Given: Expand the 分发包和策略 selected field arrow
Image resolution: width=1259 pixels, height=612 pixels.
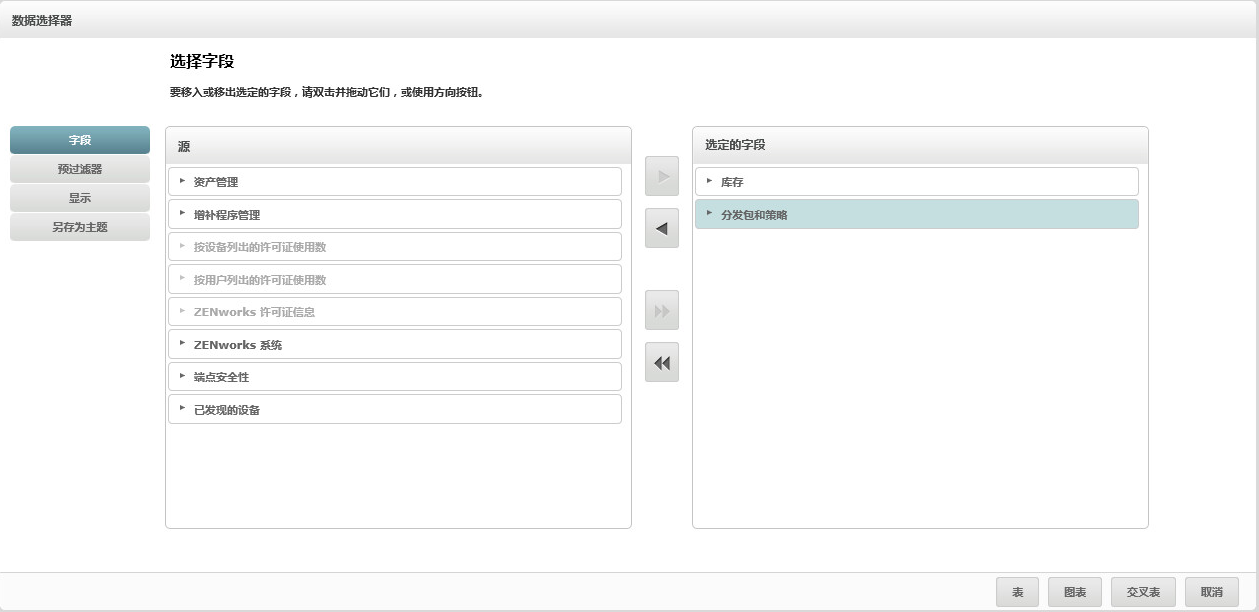Looking at the screenshot, I should (x=709, y=213).
